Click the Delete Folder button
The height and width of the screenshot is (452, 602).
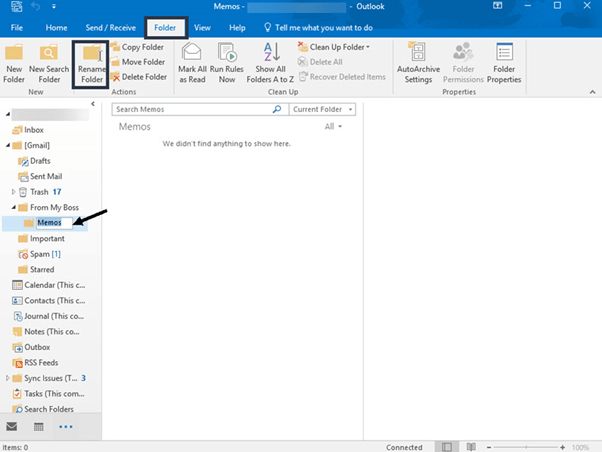[138, 77]
